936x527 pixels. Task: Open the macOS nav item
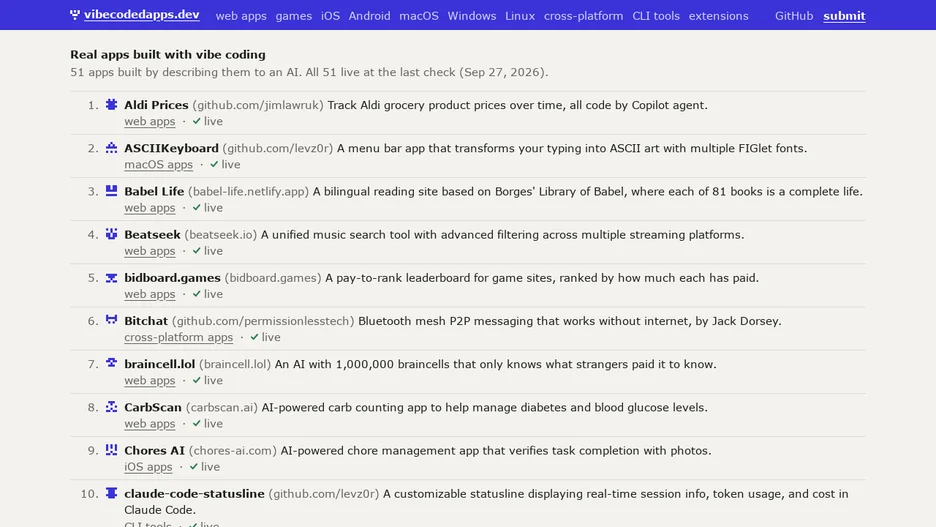419,16
